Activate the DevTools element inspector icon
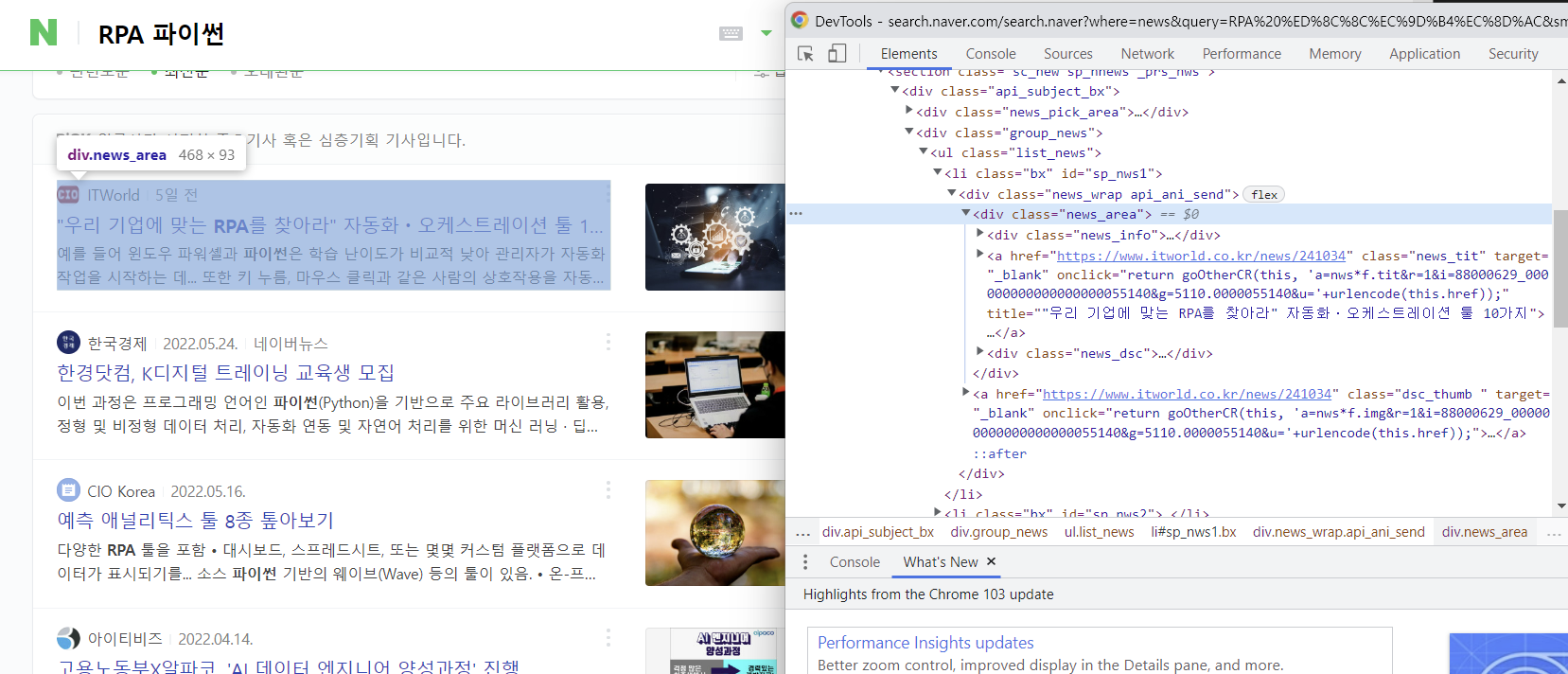Screen dimensions: 1568x674 805,54
